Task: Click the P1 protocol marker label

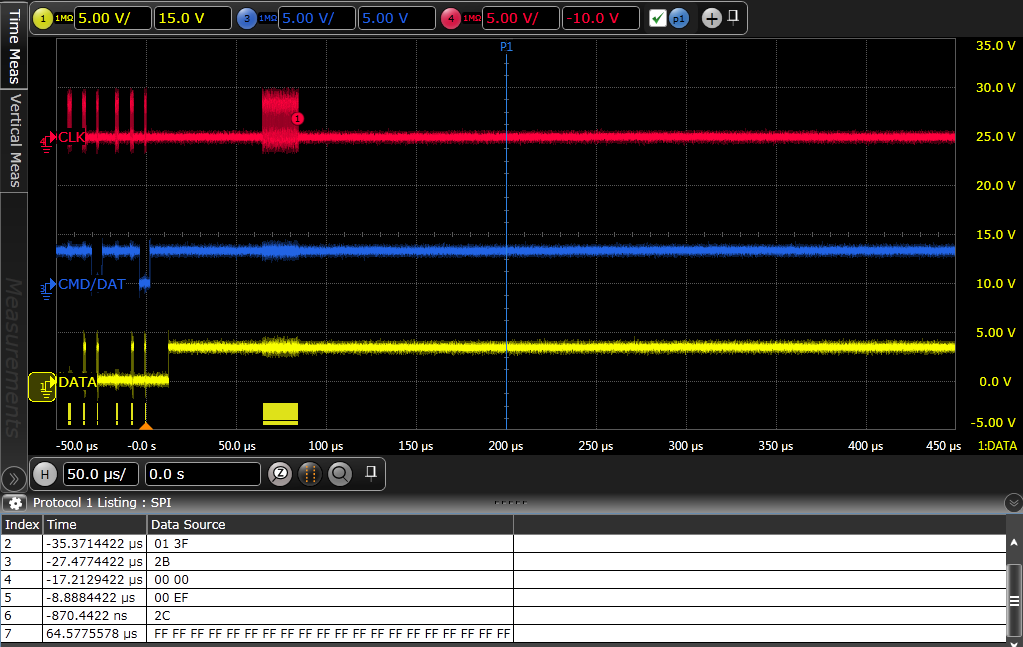Action: point(506,47)
